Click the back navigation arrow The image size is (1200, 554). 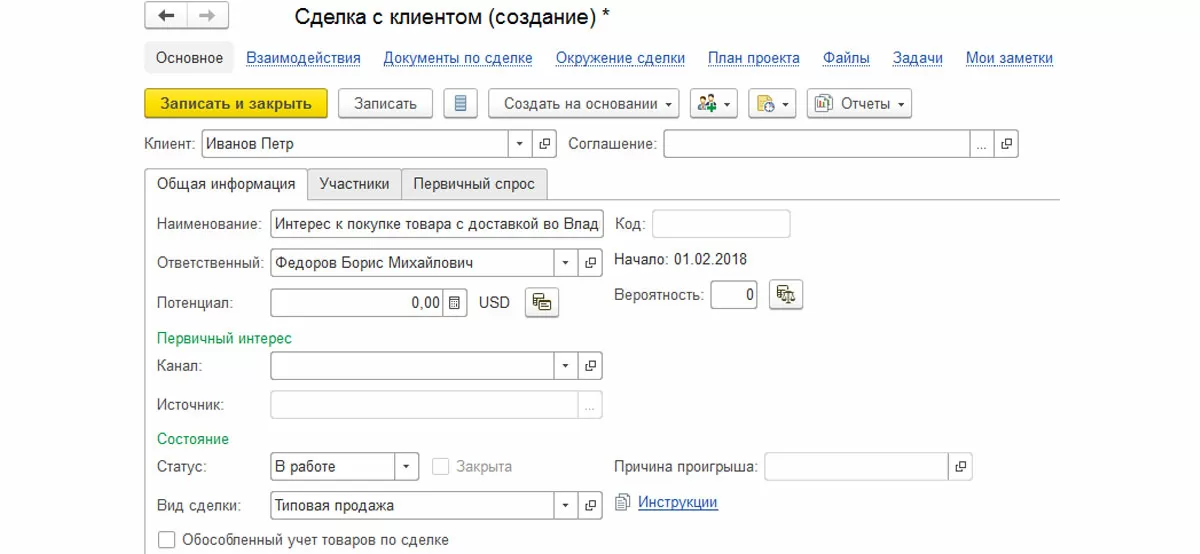[166, 16]
